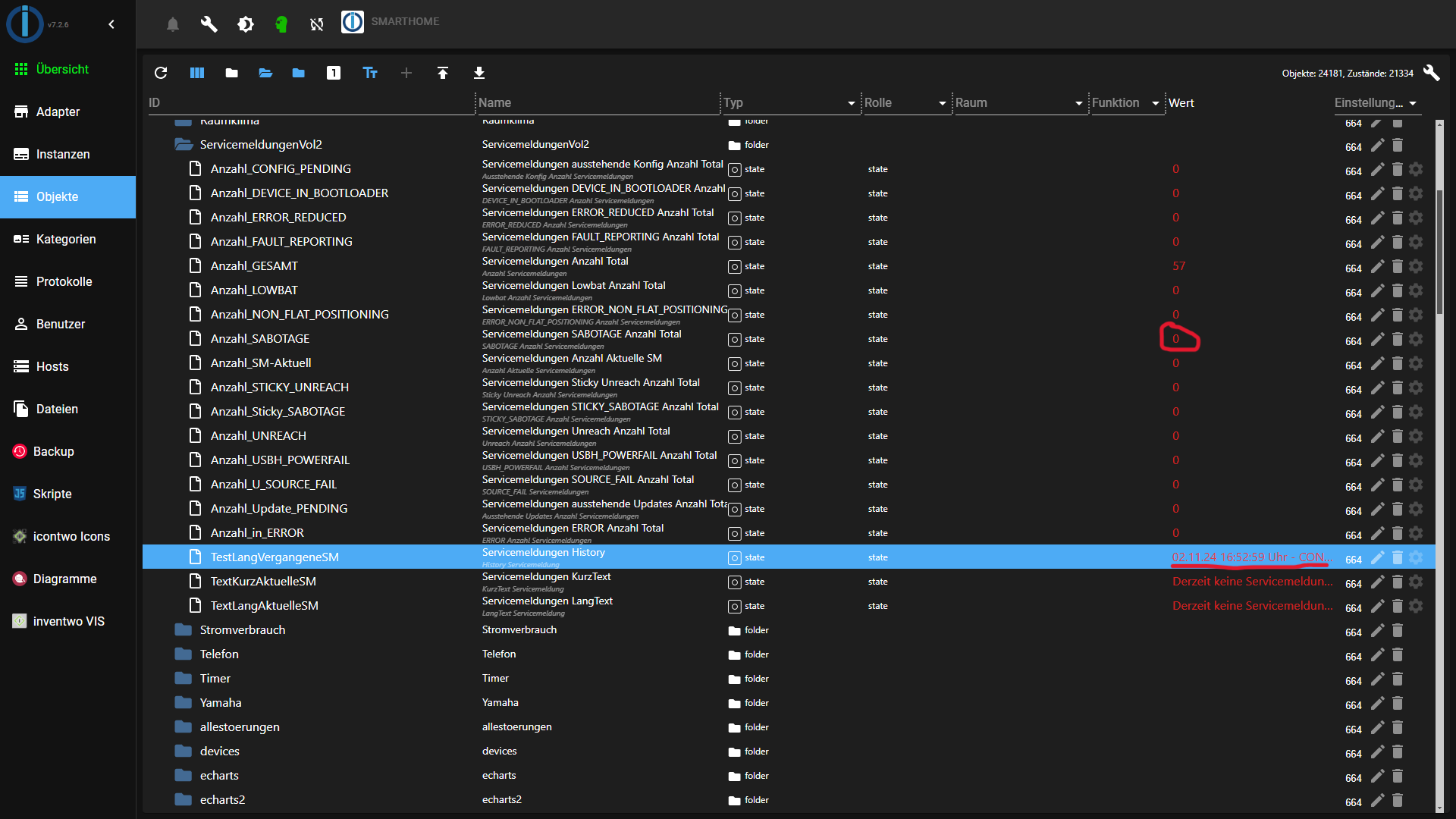
Task: Select the TextLangAktuelleSM state
Action: (789, 606)
